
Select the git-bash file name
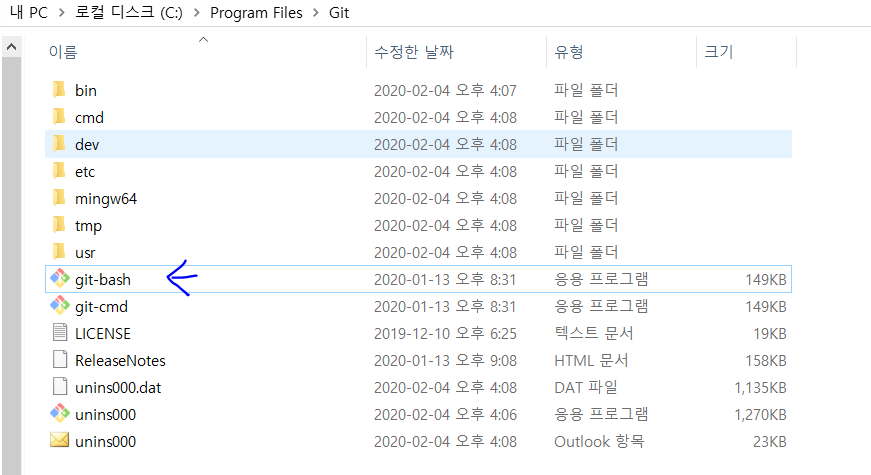point(103,279)
